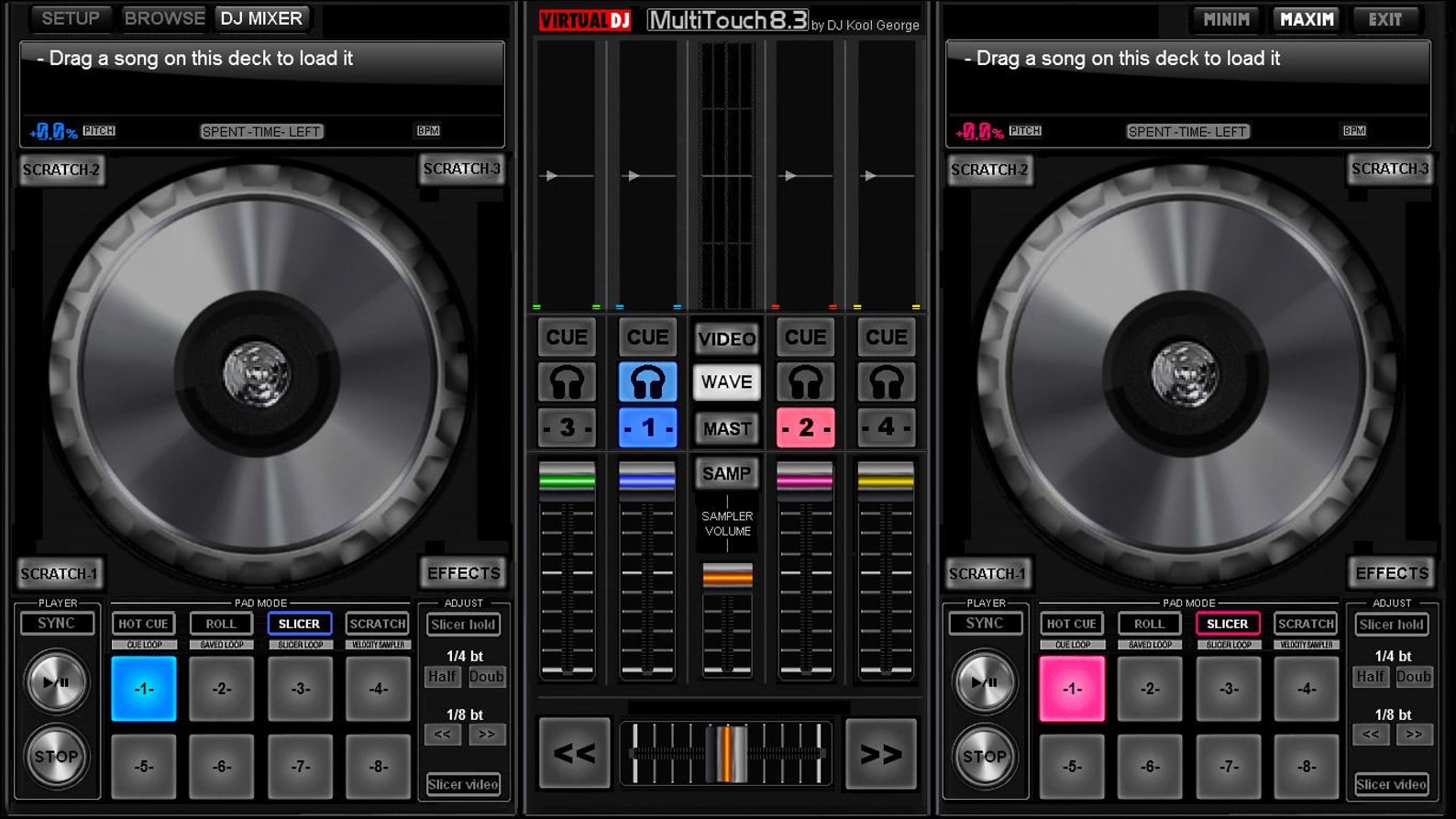Trigger right deck pad -5-
Viewport: 1456px width, 819px height.
tap(1072, 767)
